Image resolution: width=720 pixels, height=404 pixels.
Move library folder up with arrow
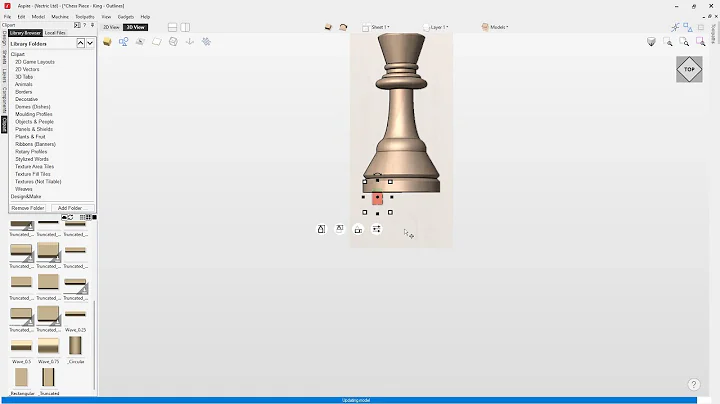(x=80, y=43)
